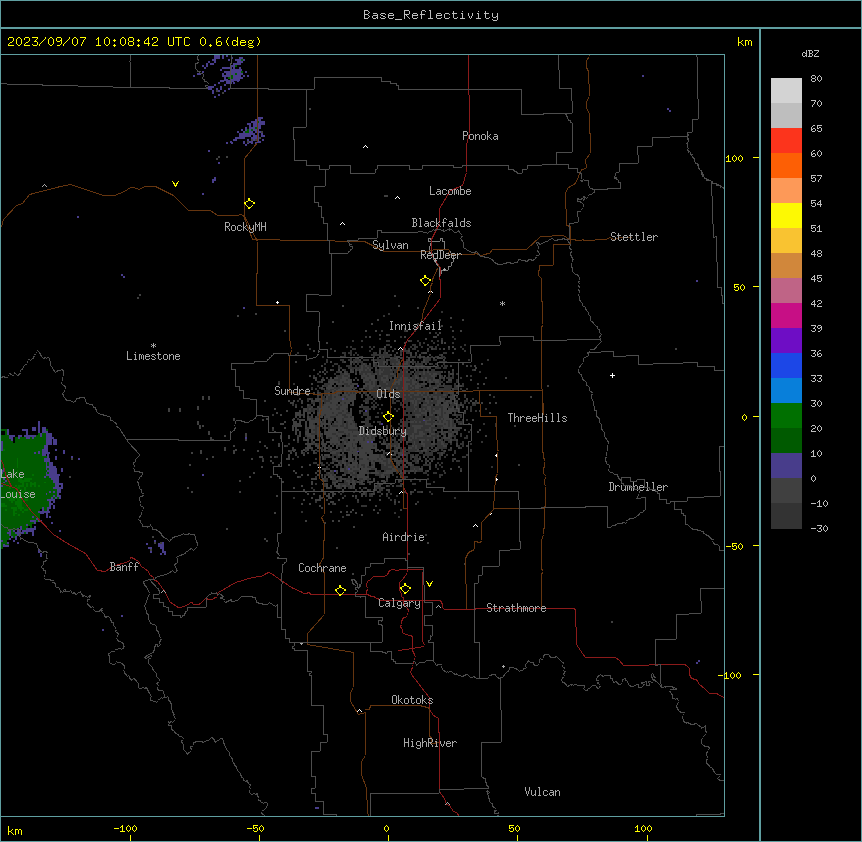Click the -50 tick on bottom axis
This screenshot has height=842, width=862.
pyautogui.click(x=255, y=828)
